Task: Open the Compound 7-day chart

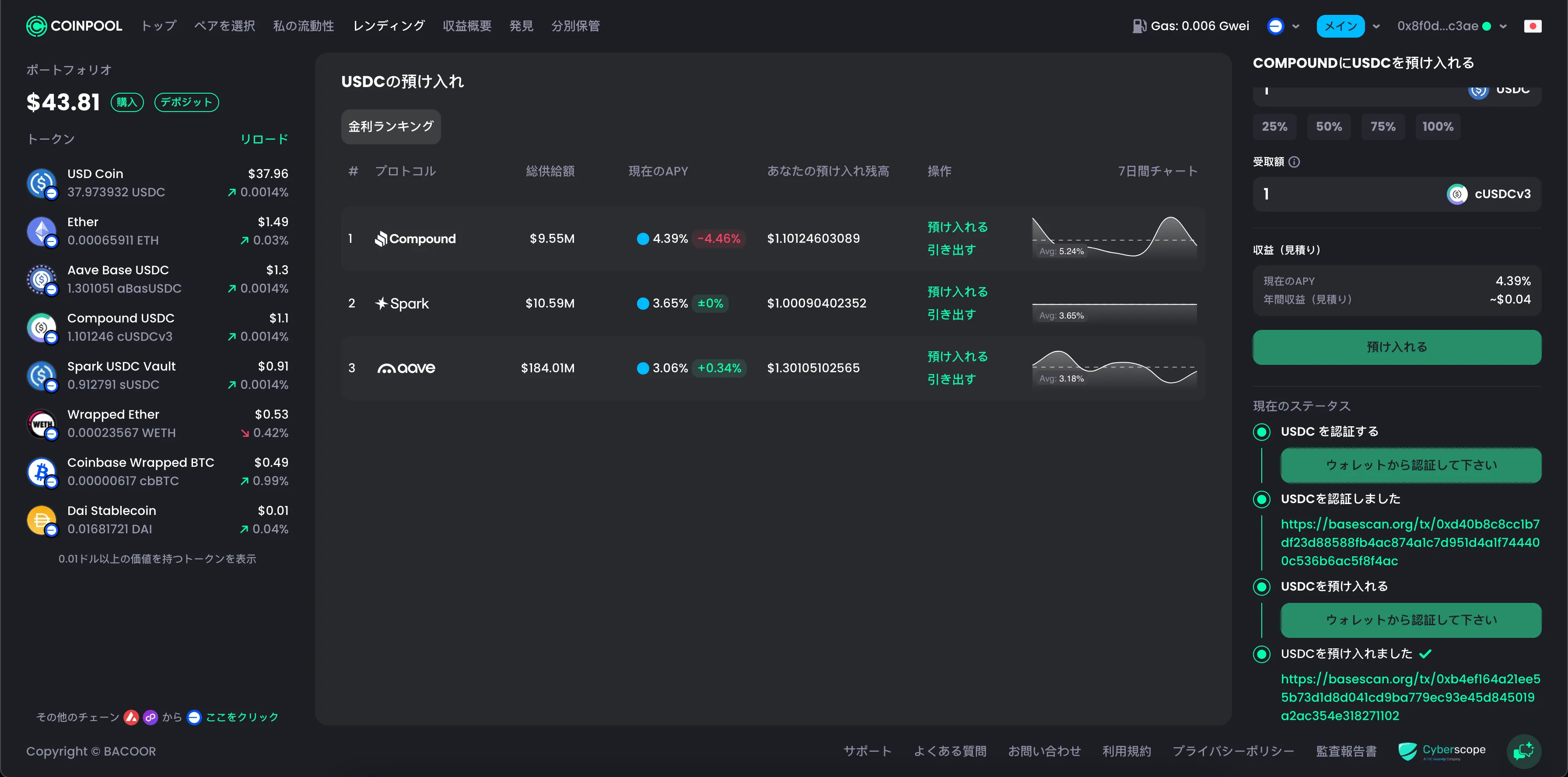Action: 1114,237
